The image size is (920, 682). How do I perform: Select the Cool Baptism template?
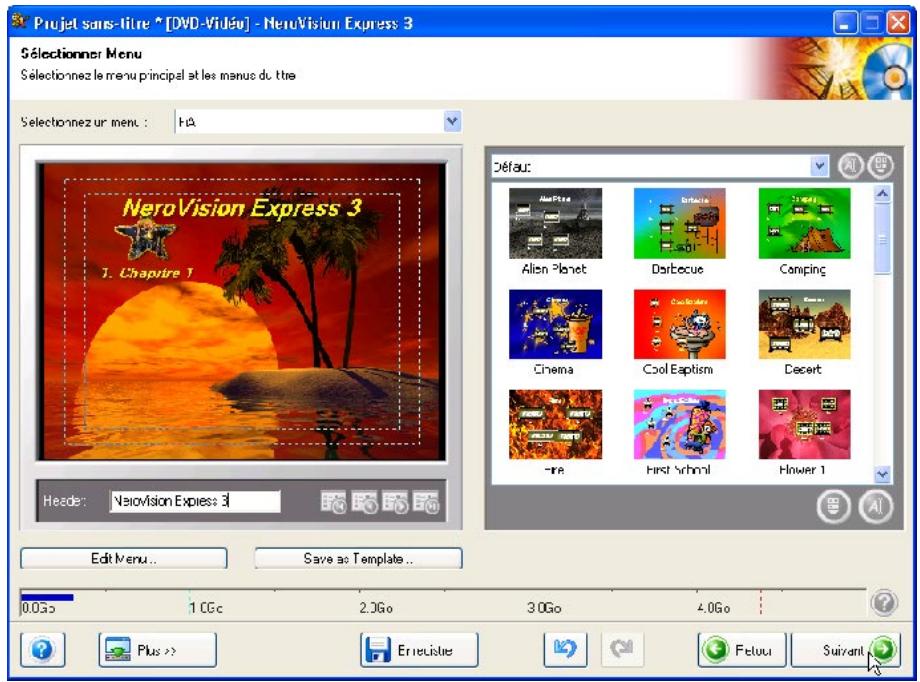pos(679,332)
